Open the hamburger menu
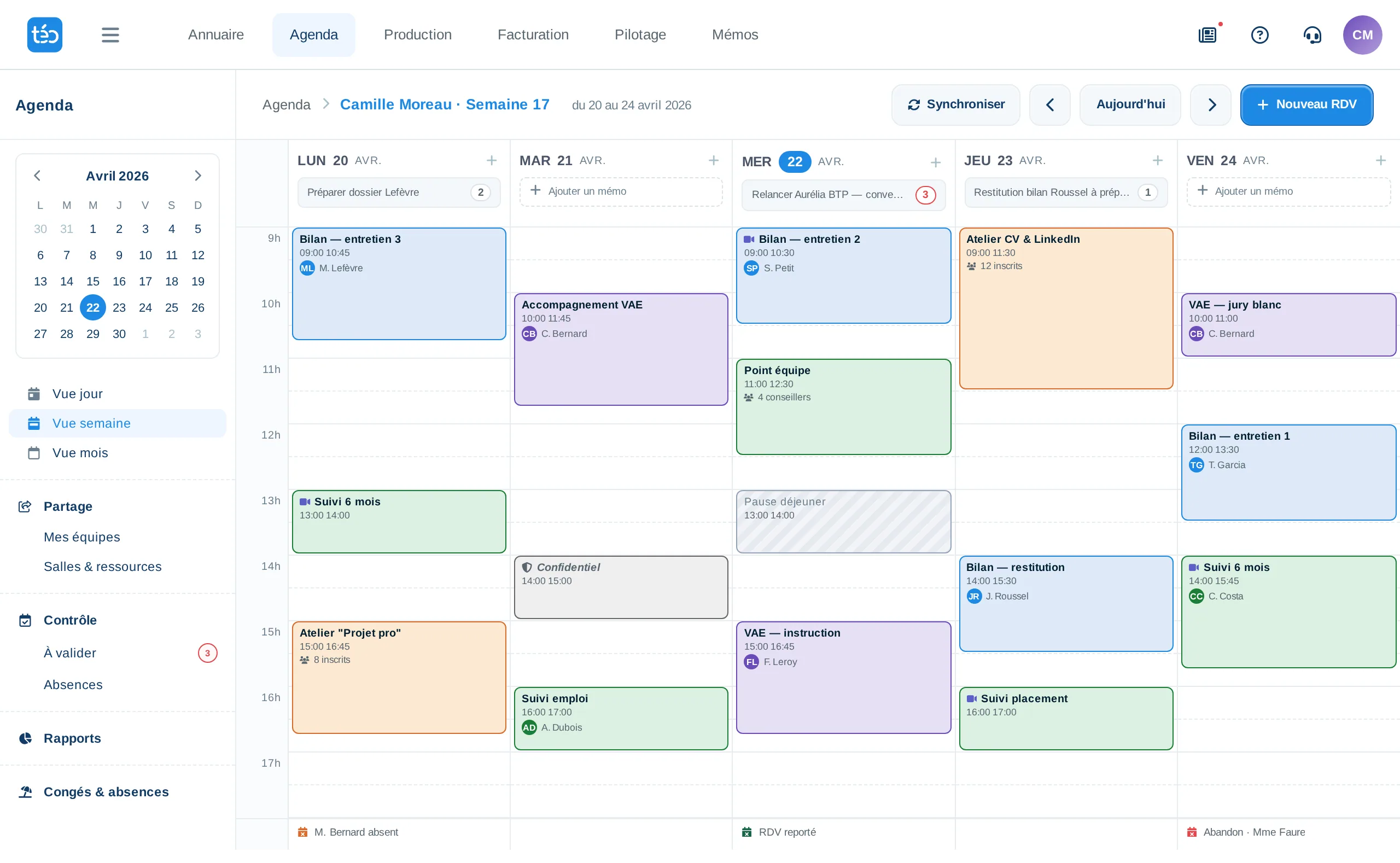Image resolution: width=1400 pixels, height=863 pixels. tap(110, 35)
